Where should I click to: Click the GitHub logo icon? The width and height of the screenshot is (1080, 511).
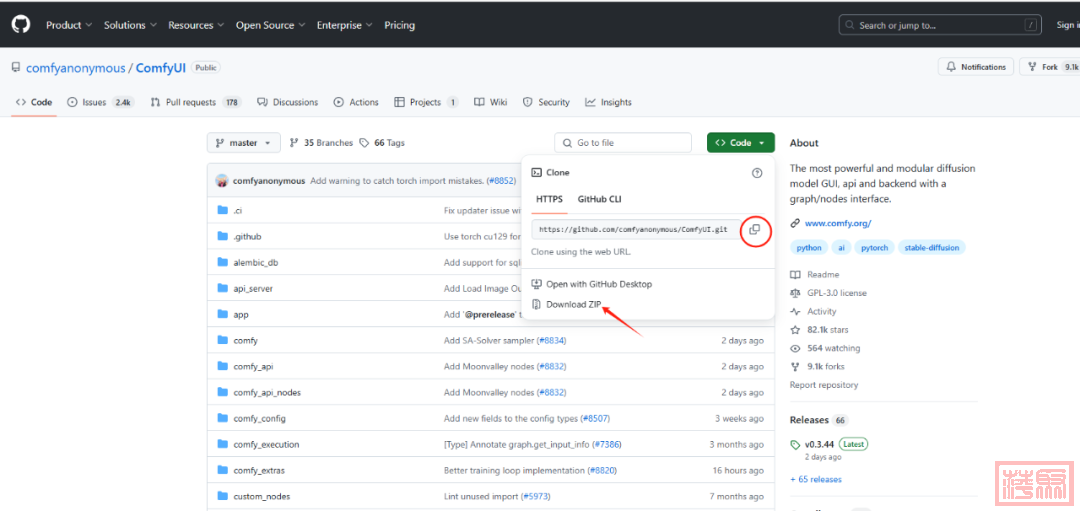(21, 25)
